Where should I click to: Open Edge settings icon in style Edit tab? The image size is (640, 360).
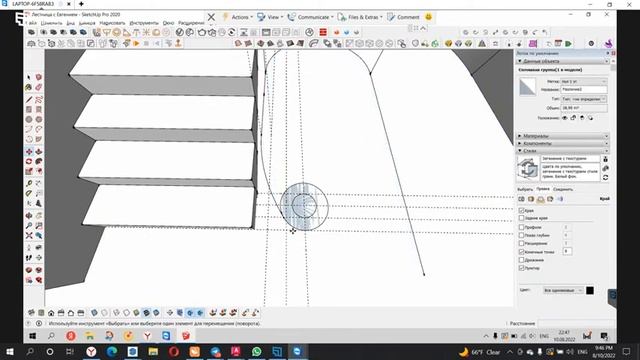click(x=521, y=199)
